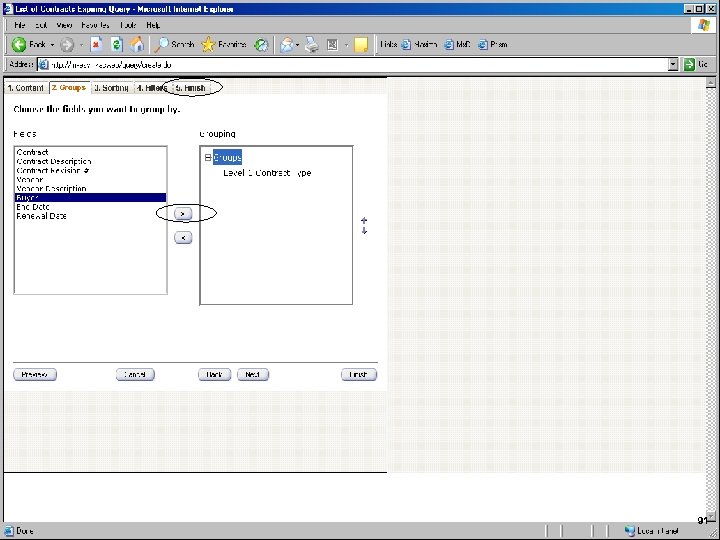Select the Groups root node

pos(227,158)
